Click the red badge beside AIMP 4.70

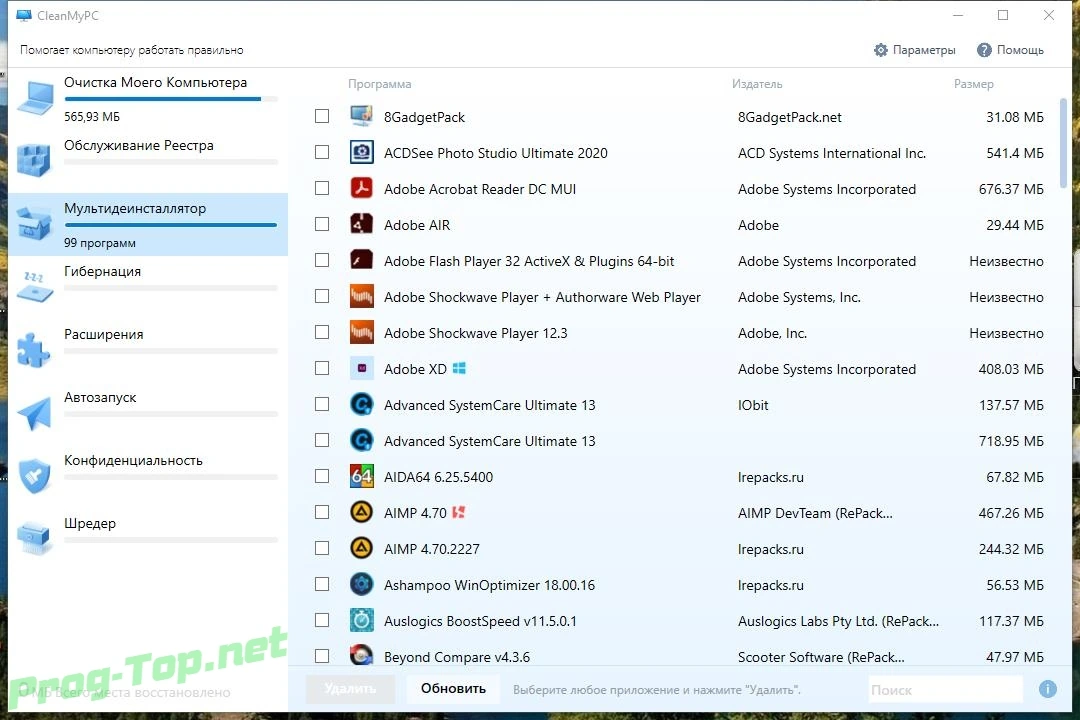click(x=459, y=513)
